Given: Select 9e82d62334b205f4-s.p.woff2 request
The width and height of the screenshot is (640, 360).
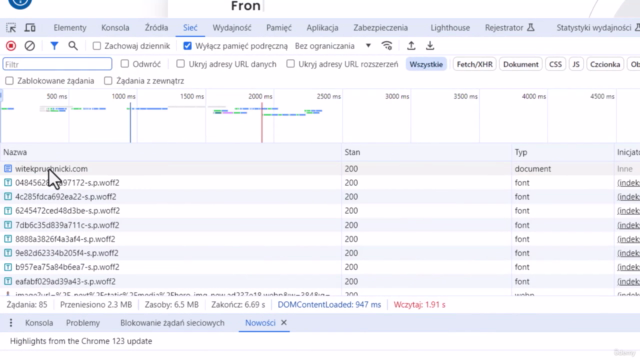Looking at the screenshot, I should (320, 253).
